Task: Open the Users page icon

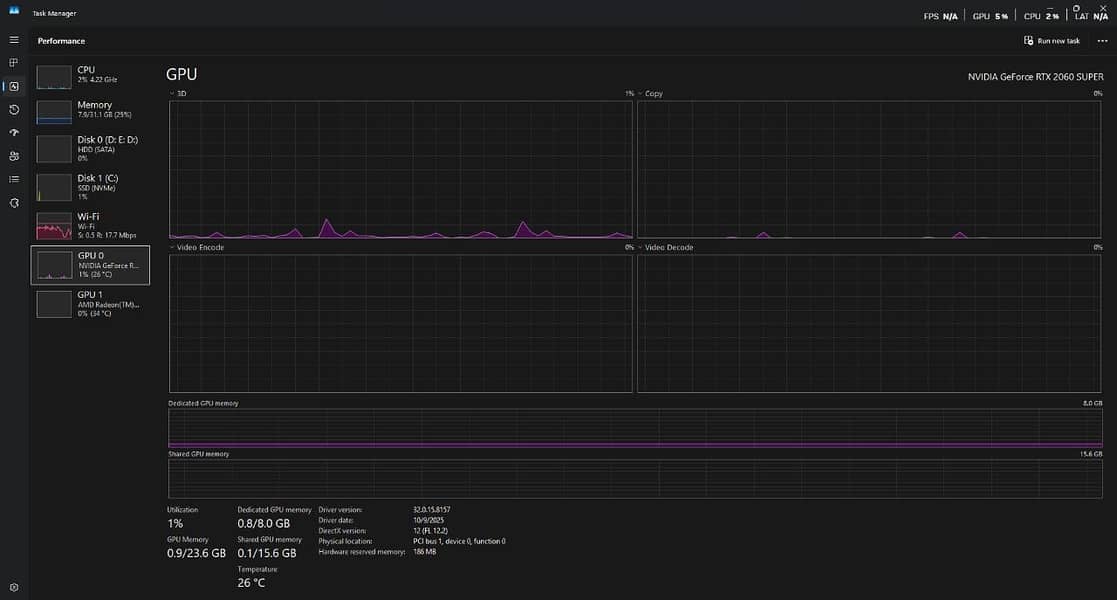Action: click(14, 156)
